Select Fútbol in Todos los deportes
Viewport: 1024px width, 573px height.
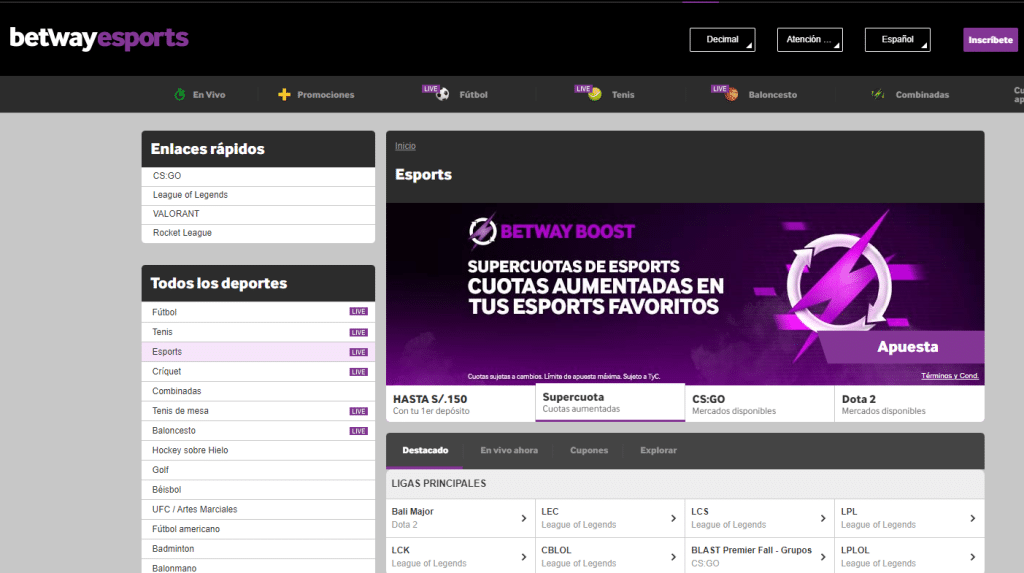258,312
